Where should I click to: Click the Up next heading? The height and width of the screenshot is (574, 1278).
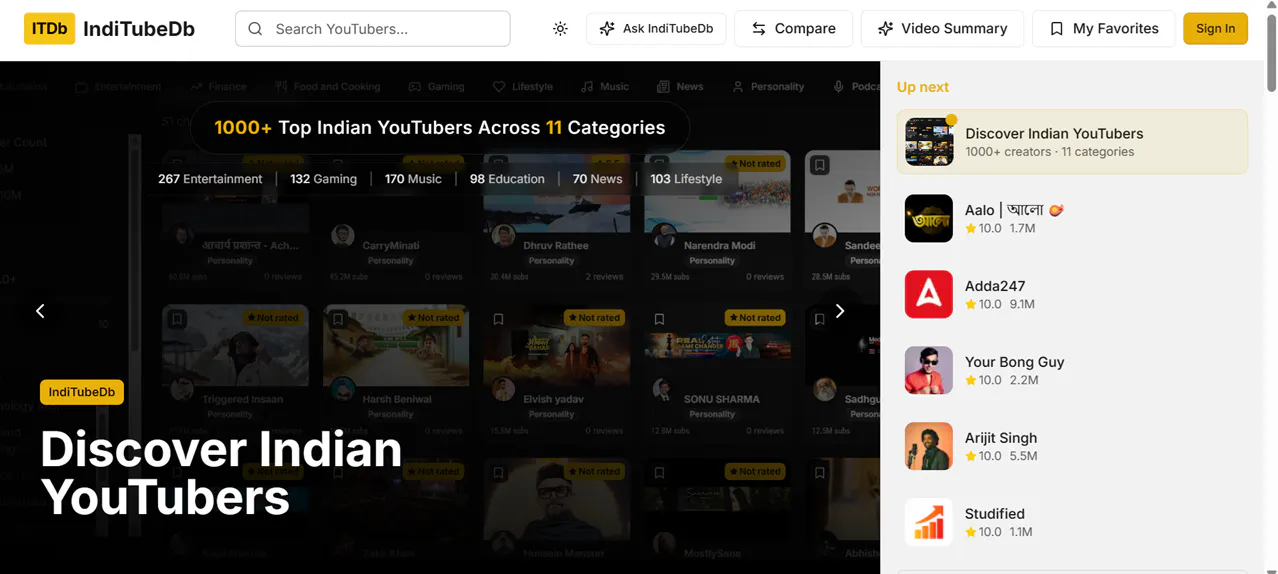click(x=923, y=87)
